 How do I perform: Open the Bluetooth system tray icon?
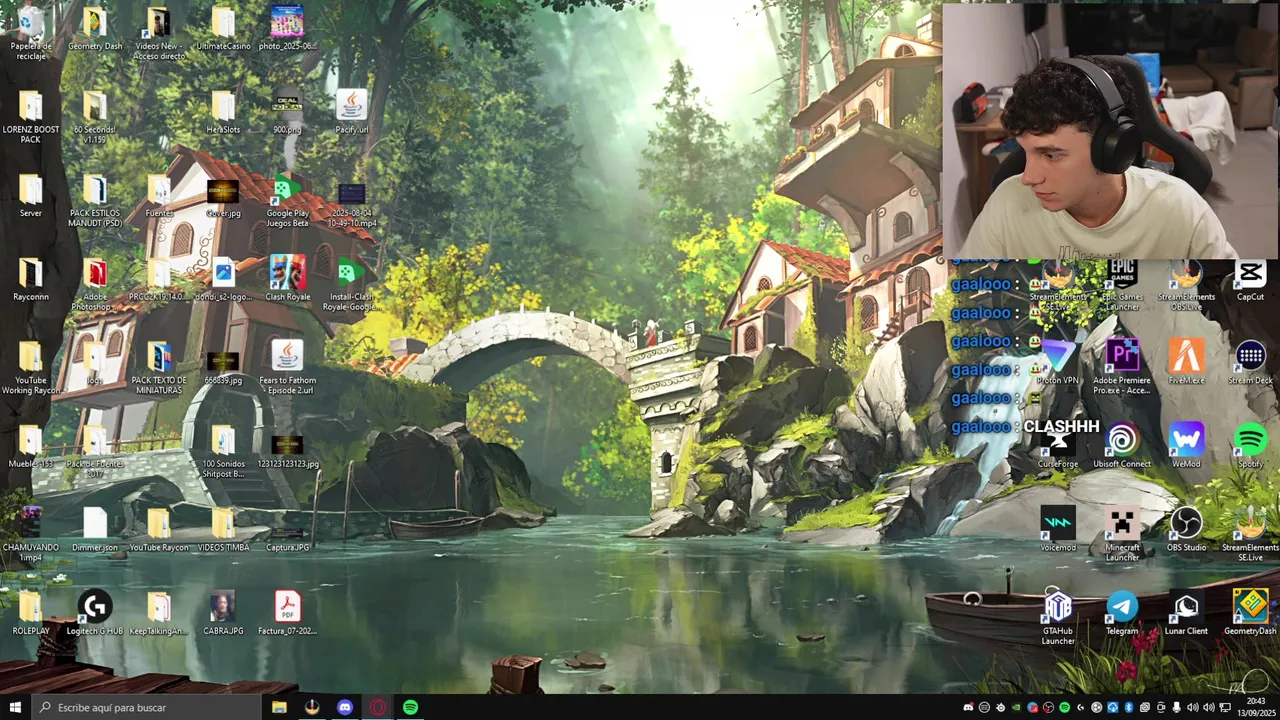[x=1129, y=708]
